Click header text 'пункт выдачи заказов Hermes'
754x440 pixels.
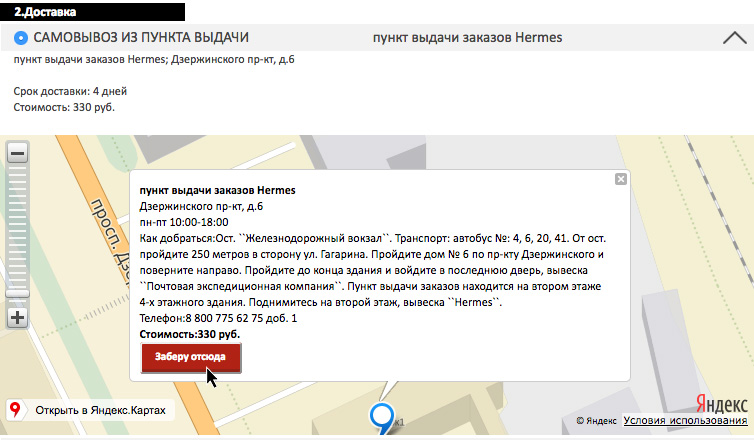[467, 38]
